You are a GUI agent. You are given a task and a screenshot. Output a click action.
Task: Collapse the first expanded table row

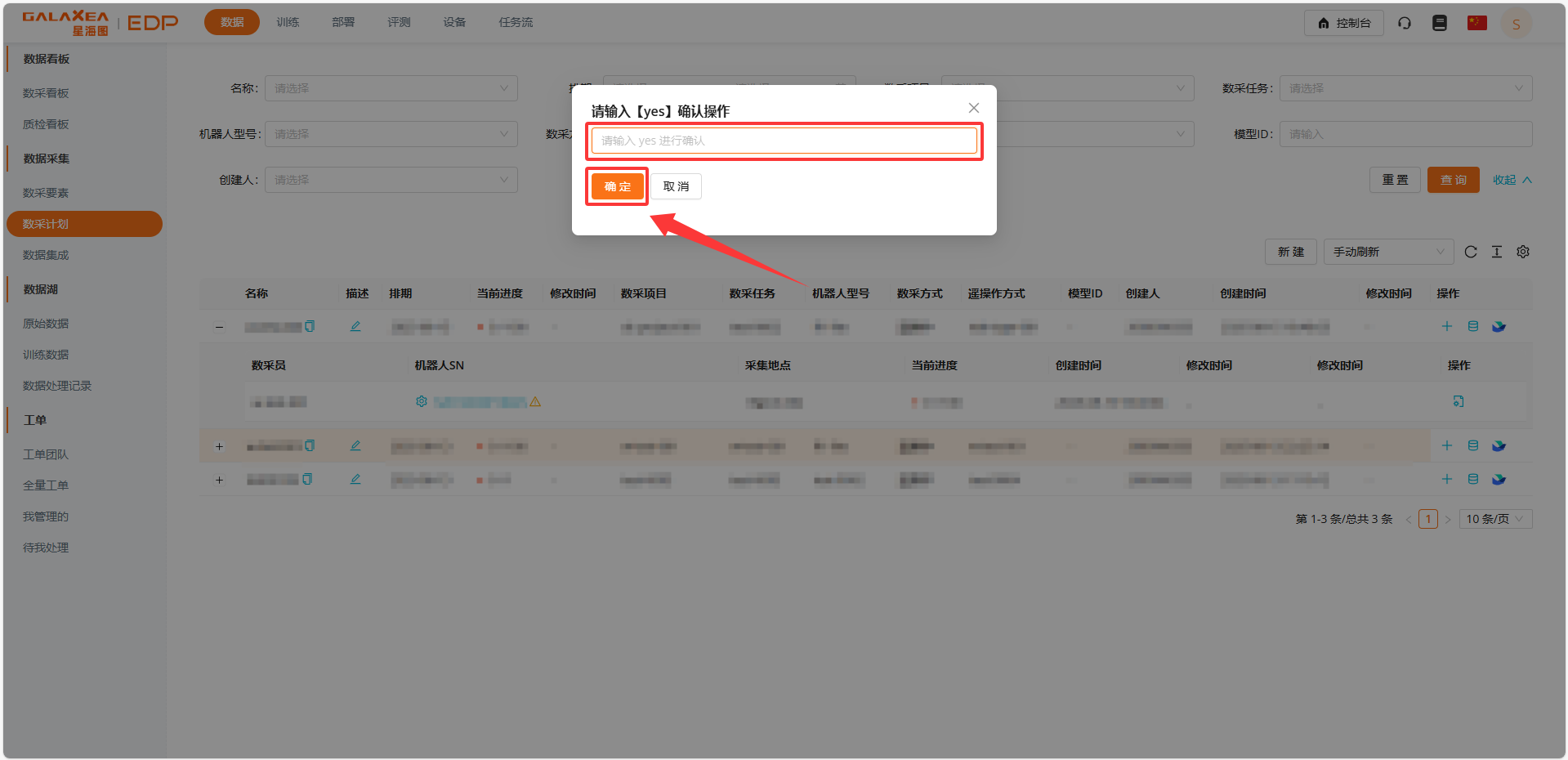[219, 327]
